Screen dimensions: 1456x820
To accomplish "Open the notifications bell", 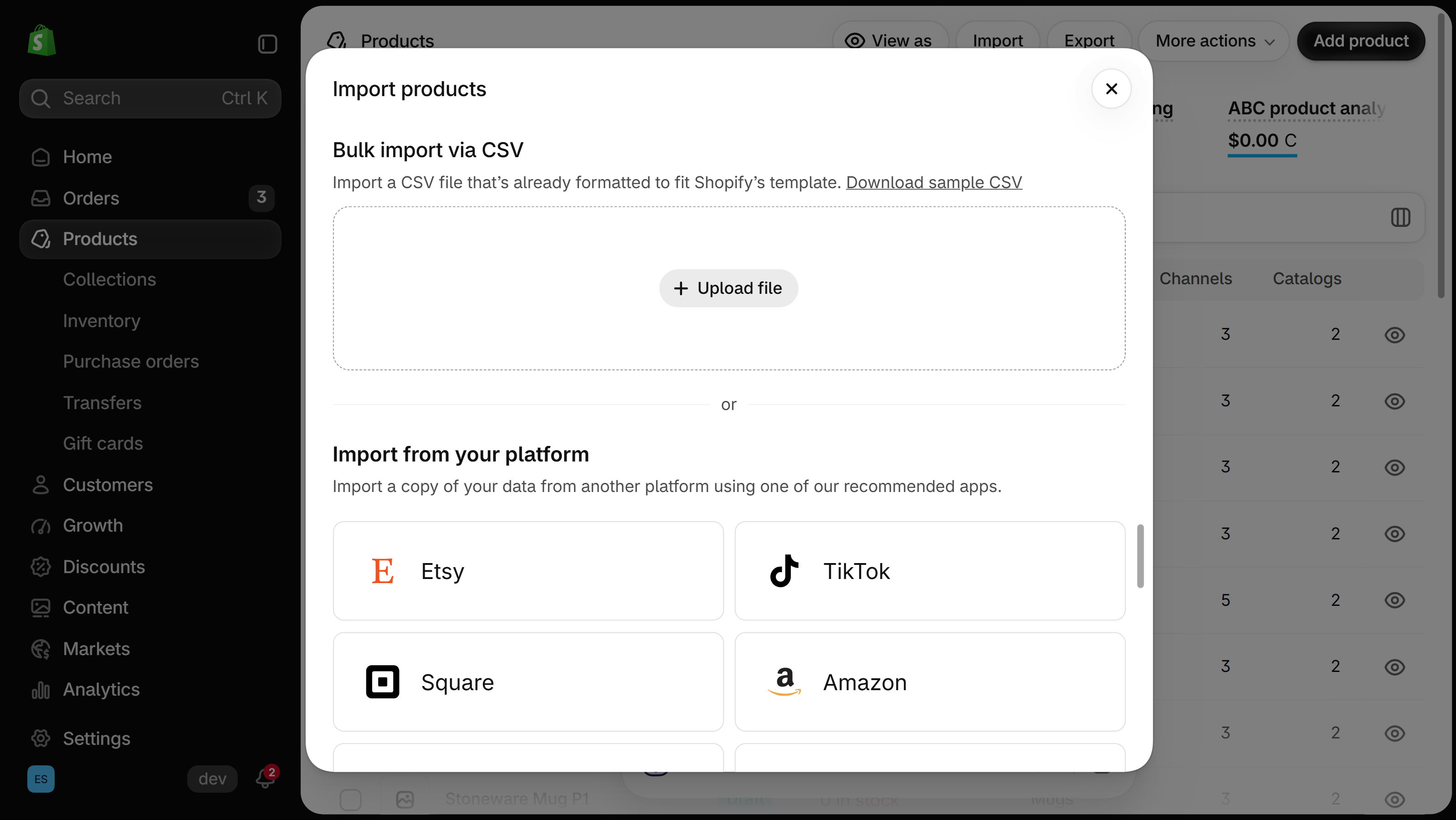I will coord(265,778).
